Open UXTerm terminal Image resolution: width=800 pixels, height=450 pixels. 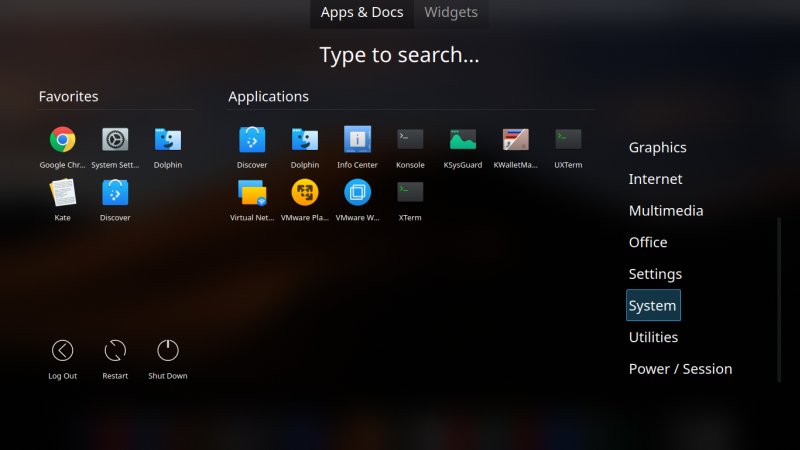click(568, 140)
